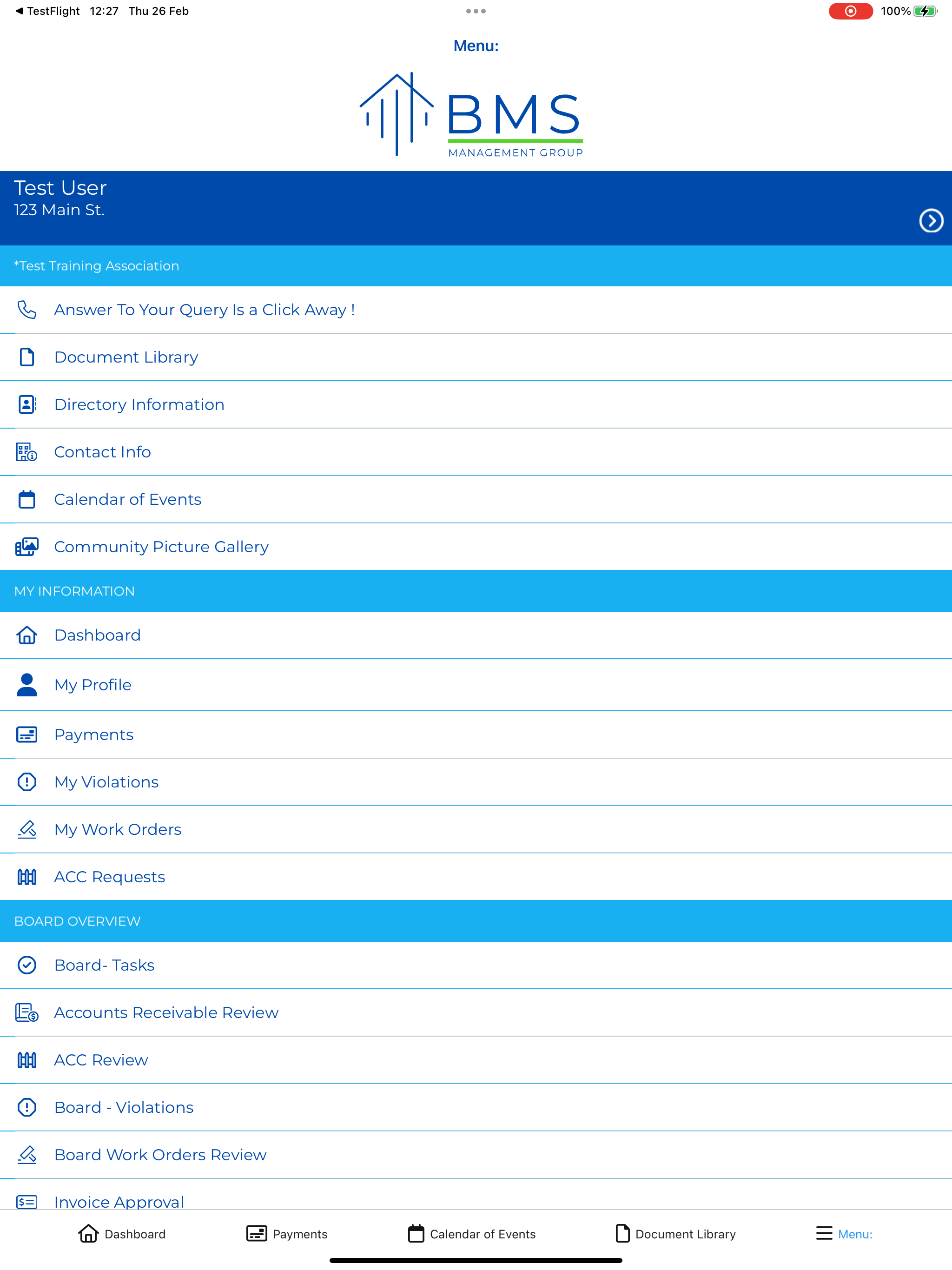Screen dimensions: 952x1270
Task: Tap the exclamation icon beside Board - Violations
Action: [26, 1107]
